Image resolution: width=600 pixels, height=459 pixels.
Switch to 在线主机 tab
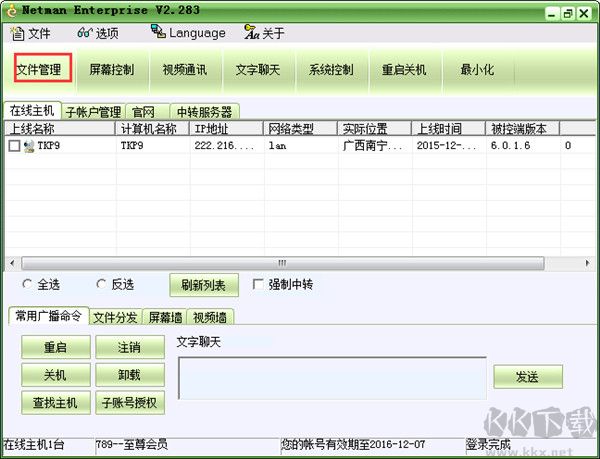tap(32, 111)
